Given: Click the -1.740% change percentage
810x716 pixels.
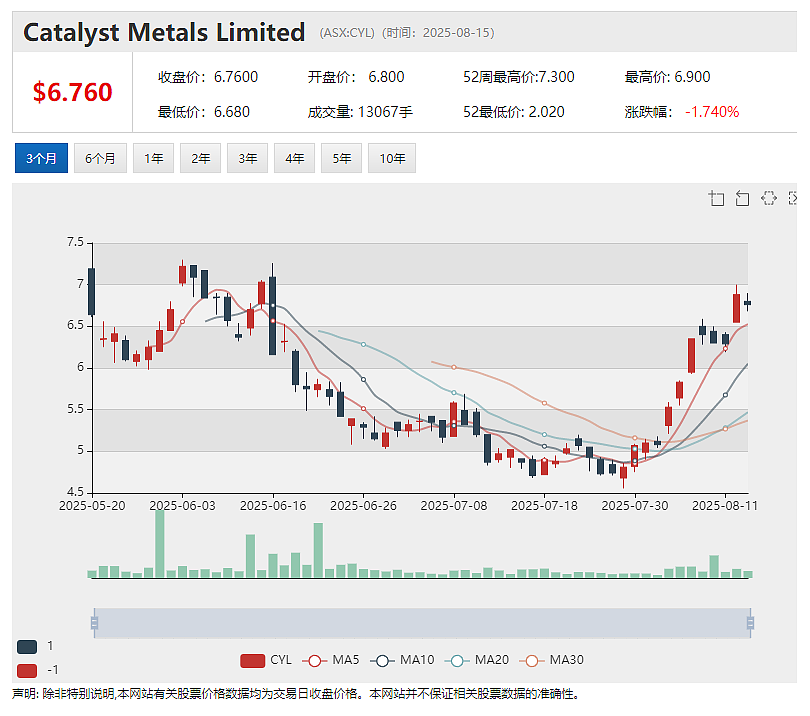Looking at the screenshot, I should pos(712,112).
